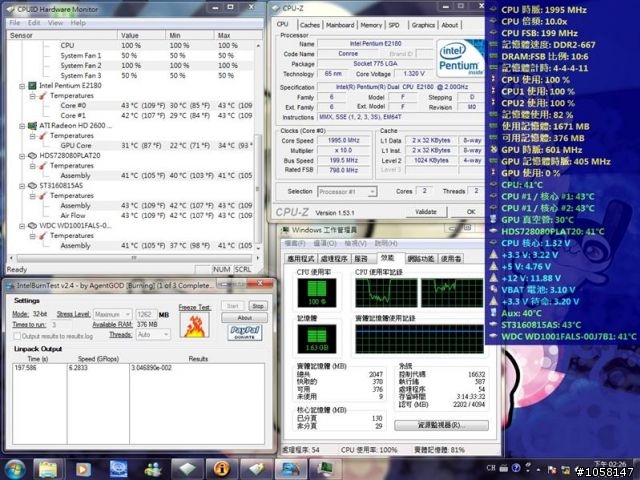Open the Selection Processor #1 dropdown in CPU-Z
Screen dimensions: 640x480
347,191
